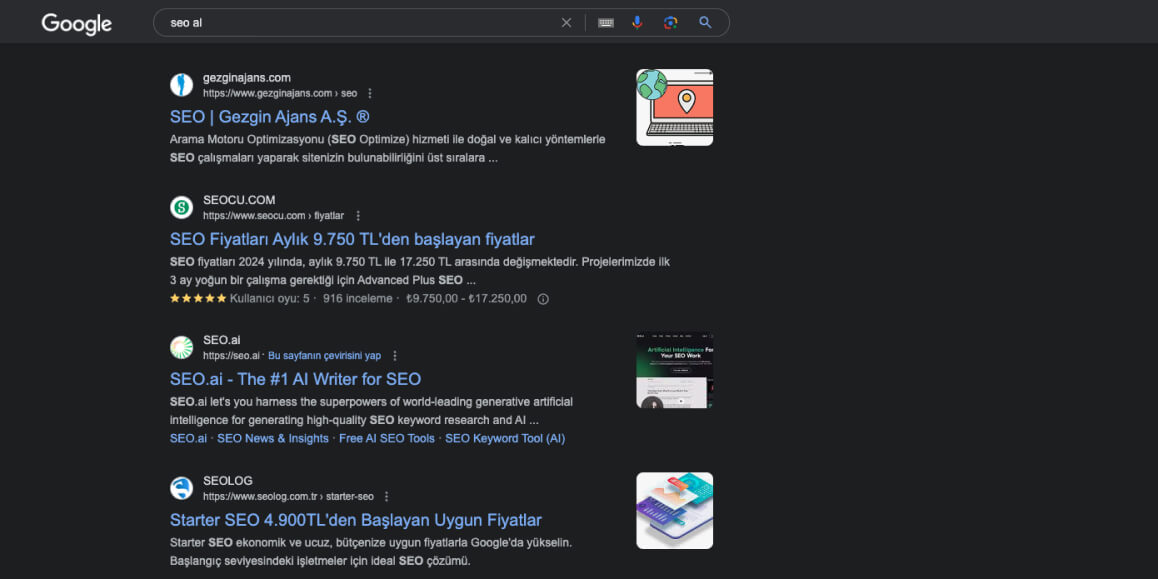Open the on-screen keyboard input tool

tap(606, 23)
